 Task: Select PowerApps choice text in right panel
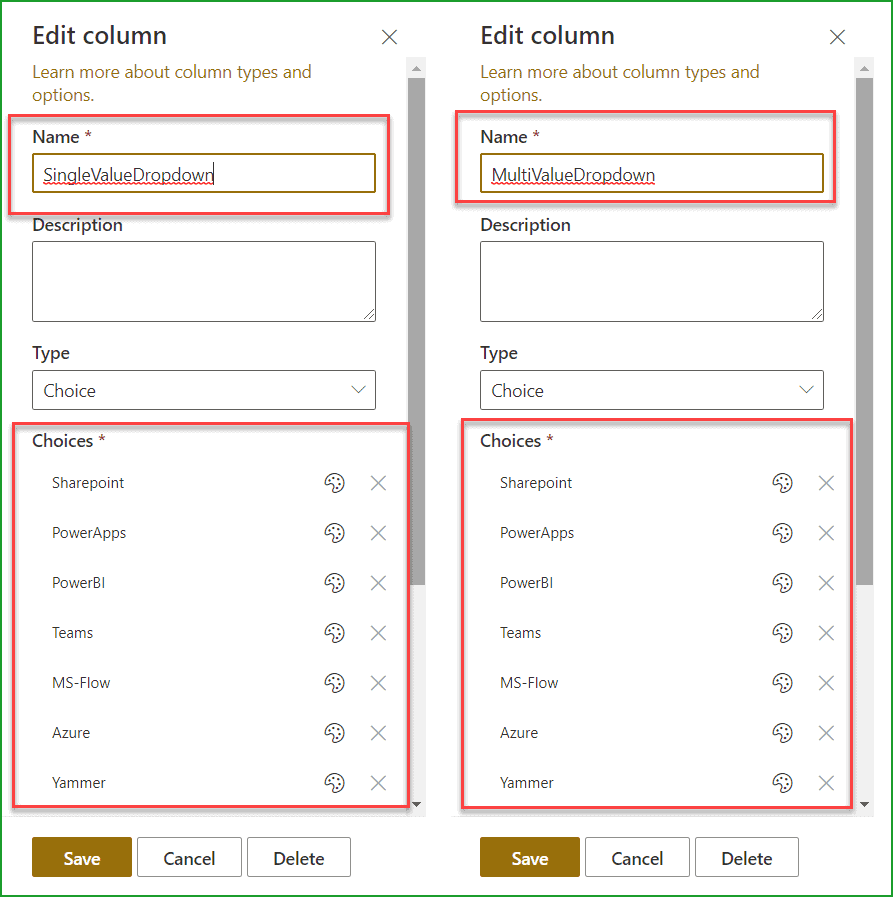click(x=537, y=533)
